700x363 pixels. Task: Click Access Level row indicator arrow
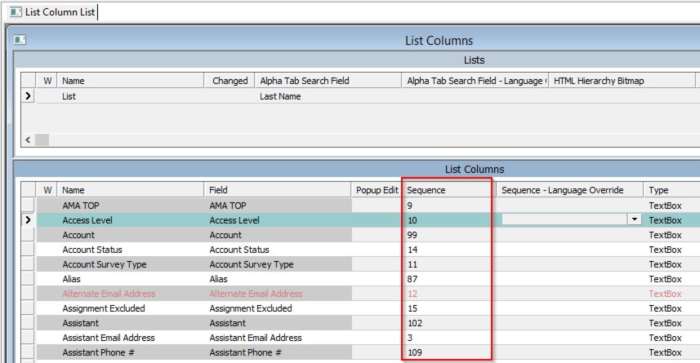[28, 220]
